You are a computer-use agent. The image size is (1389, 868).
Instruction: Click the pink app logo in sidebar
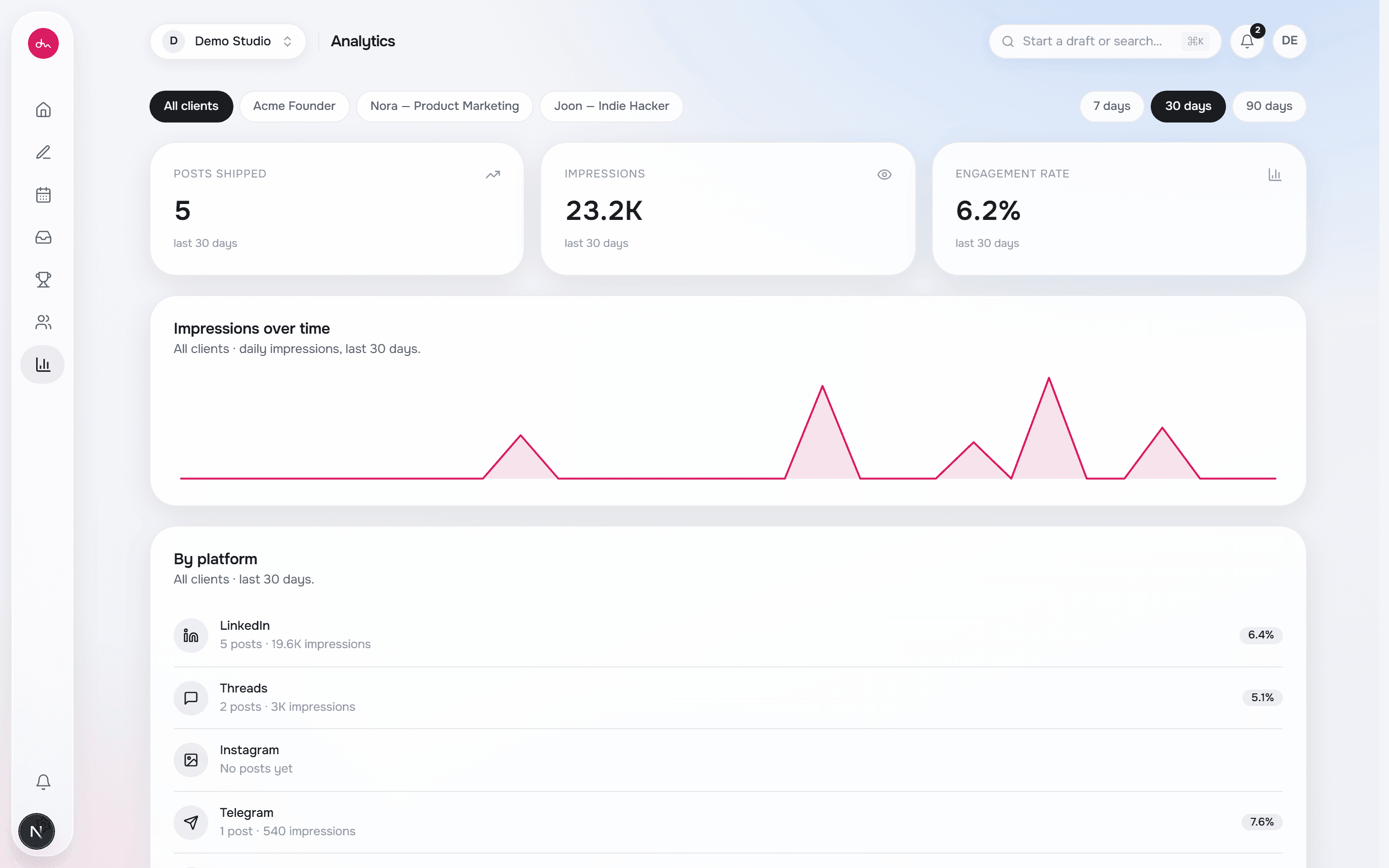coord(43,43)
